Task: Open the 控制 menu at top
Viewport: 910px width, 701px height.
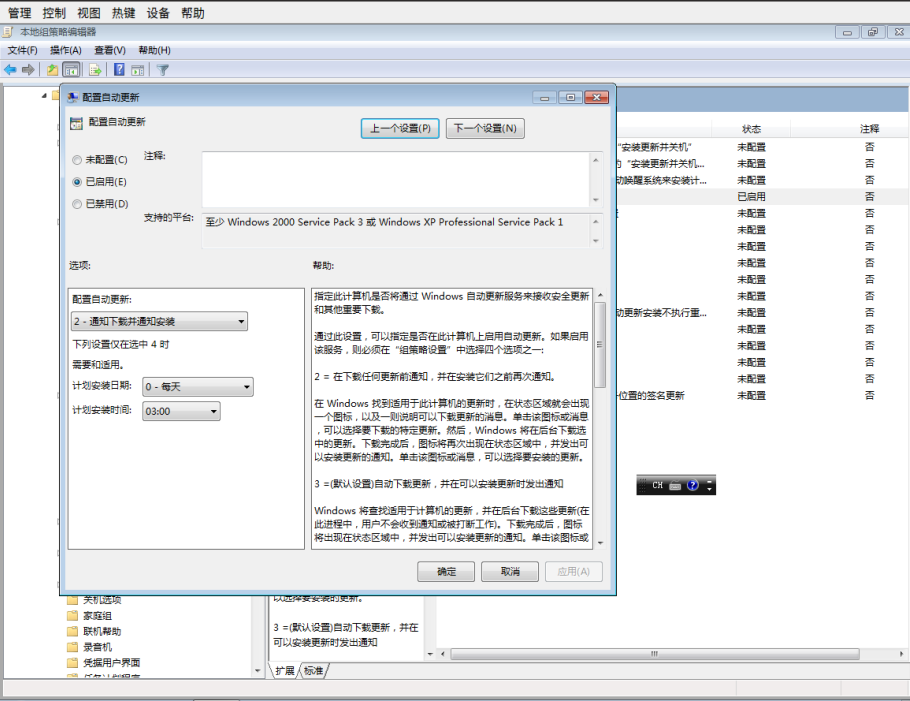Action: (54, 13)
